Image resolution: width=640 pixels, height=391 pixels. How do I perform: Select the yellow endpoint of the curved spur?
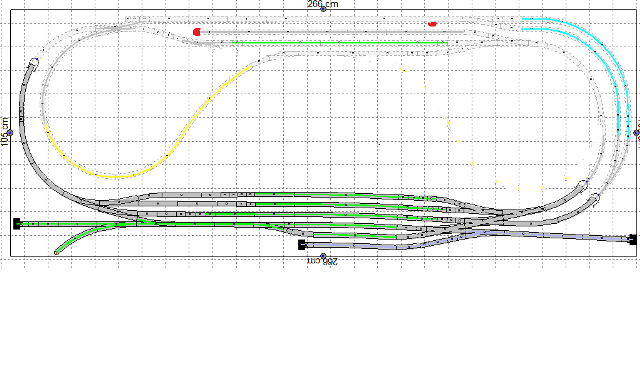[56, 253]
